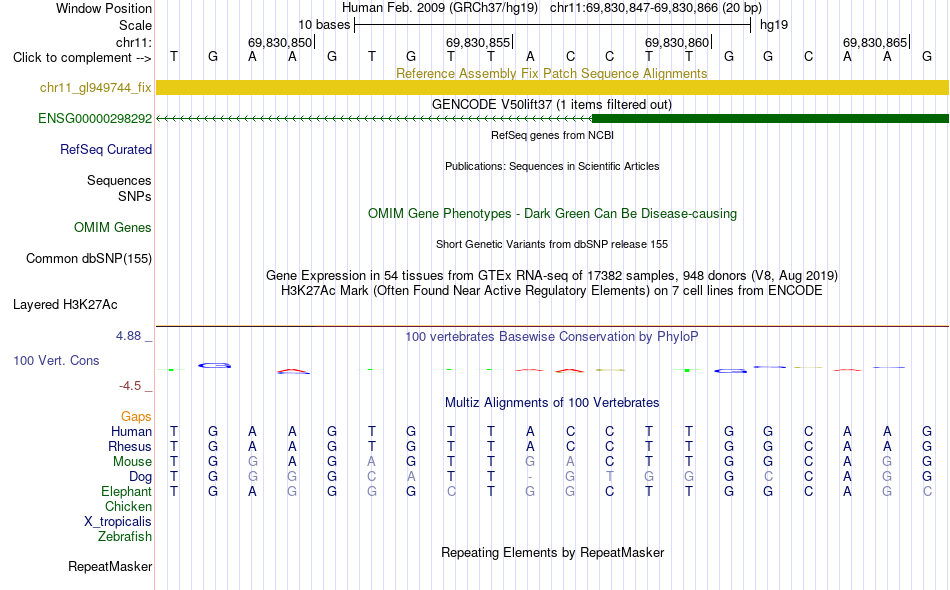Click the Zebrafish species label

125,537
